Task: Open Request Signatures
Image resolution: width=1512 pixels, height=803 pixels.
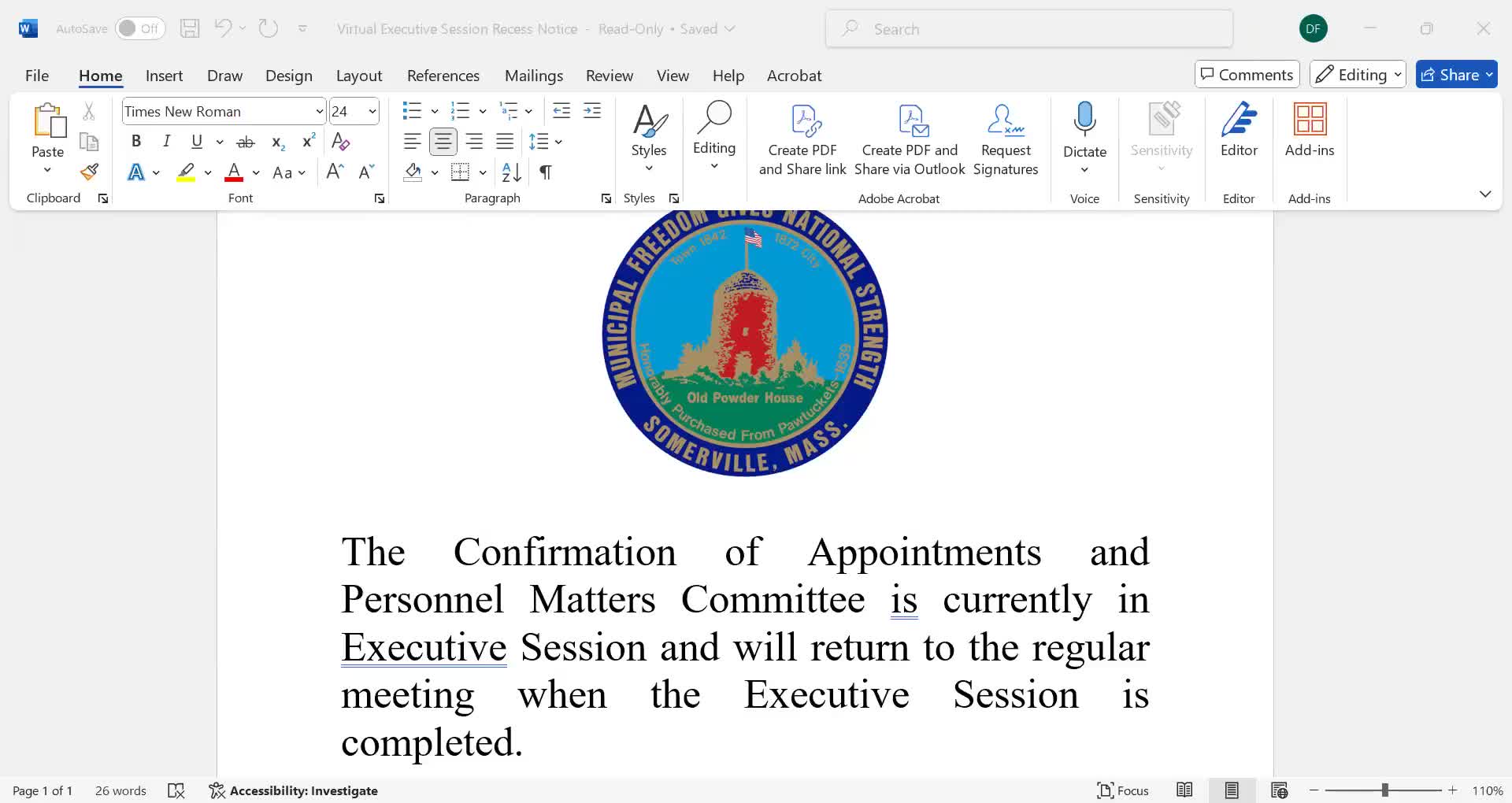Action: tap(1006, 139)
